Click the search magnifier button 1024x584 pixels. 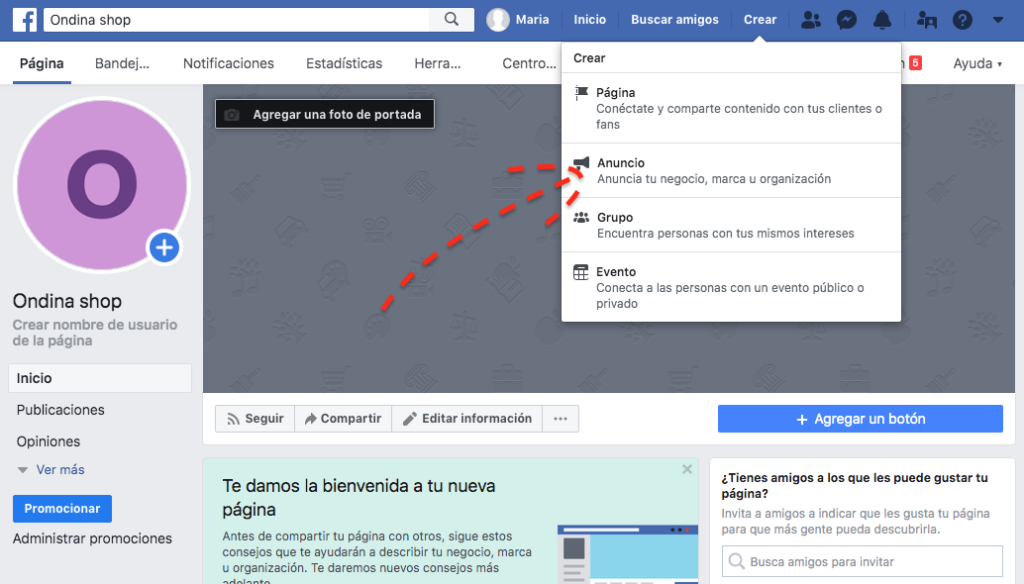click(x=451, y=20)
